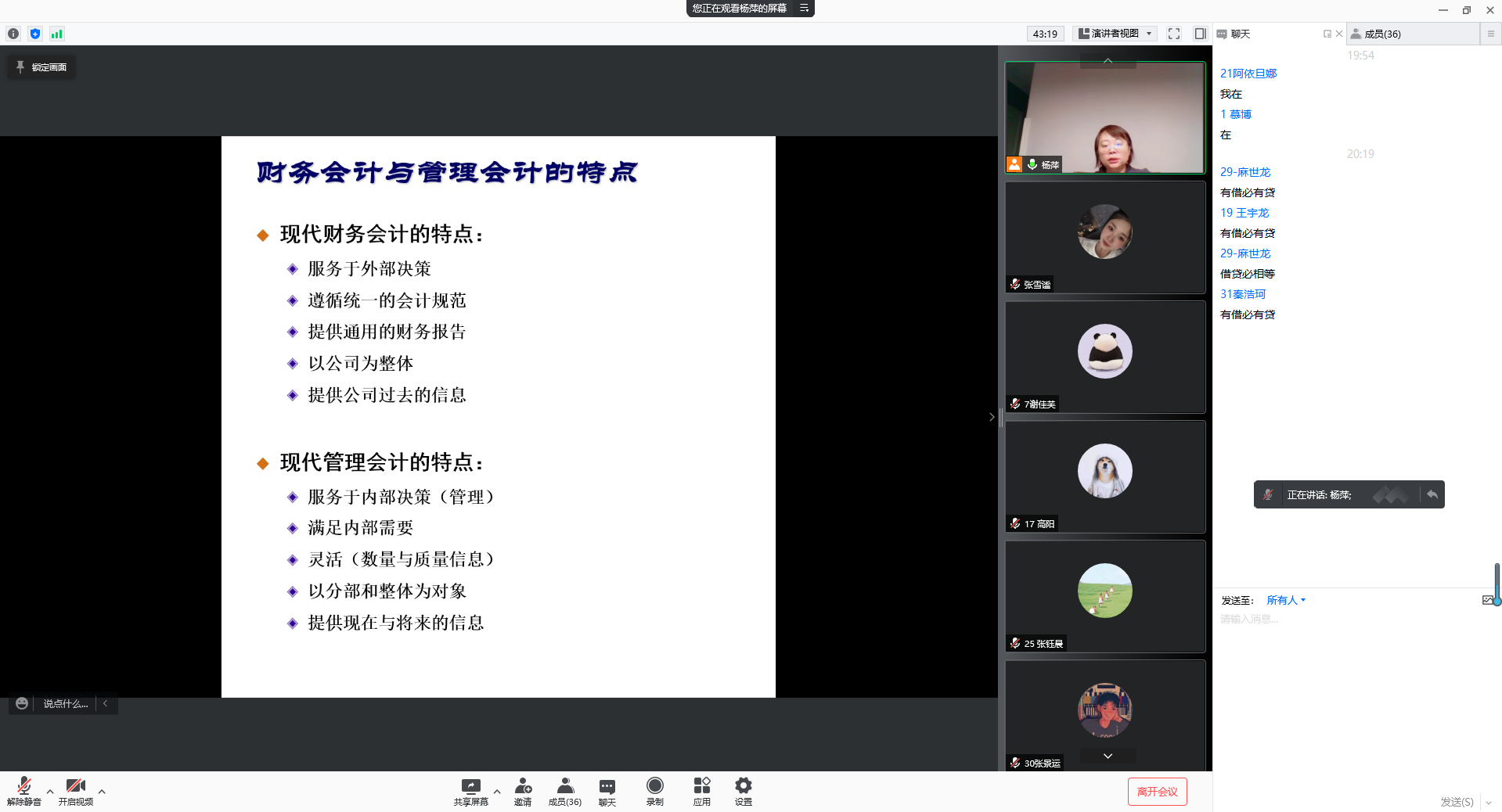This screenshot has width=1502, height=812.
Task: Open the settings gear icon
Action: (743, 787)
